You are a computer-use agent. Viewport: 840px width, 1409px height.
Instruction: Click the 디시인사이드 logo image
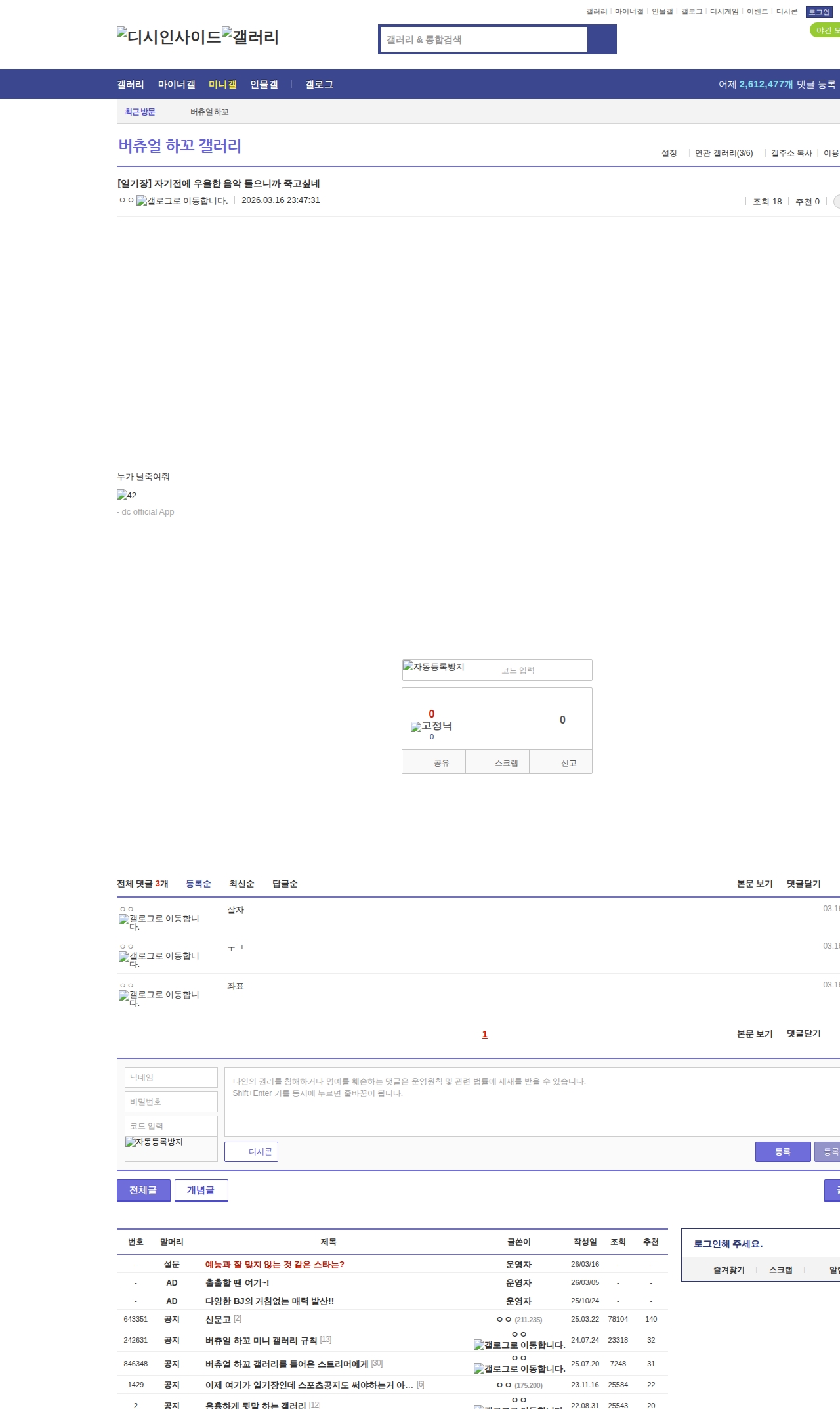coord(169,37)
